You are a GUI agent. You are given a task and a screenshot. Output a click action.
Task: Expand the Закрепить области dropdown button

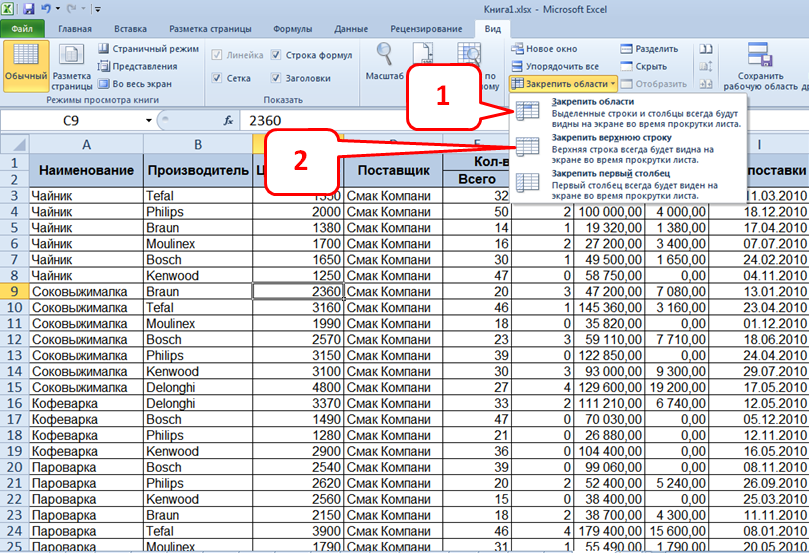coord(561,84)
